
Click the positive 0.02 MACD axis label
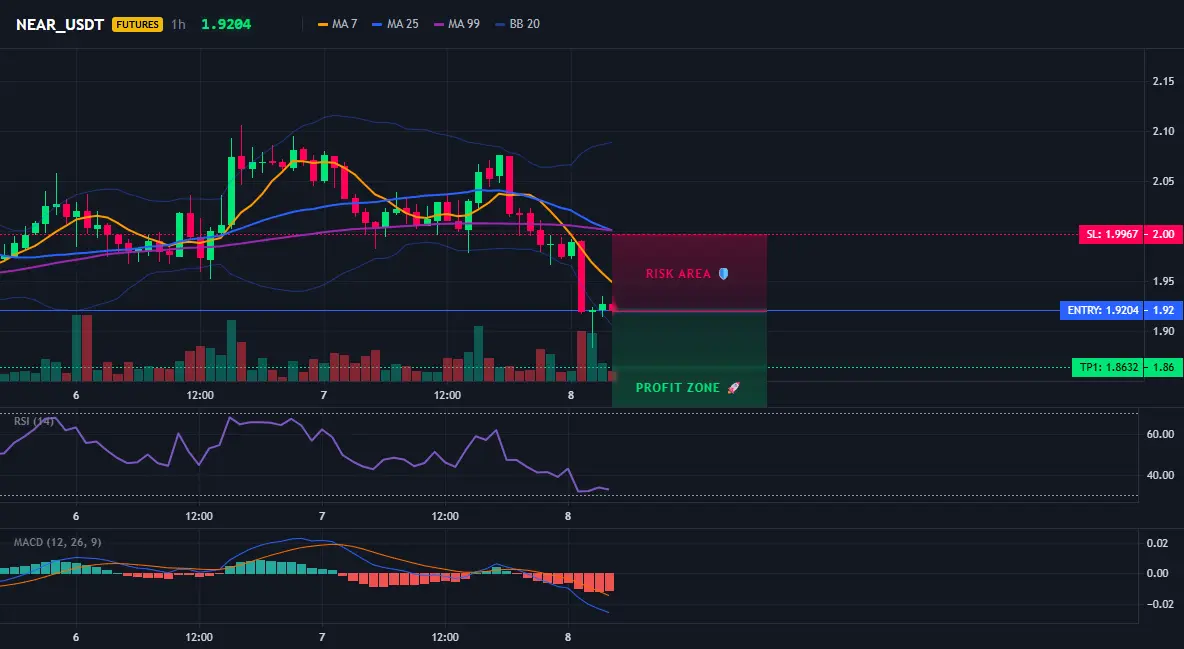click(x=1157, y=543)
